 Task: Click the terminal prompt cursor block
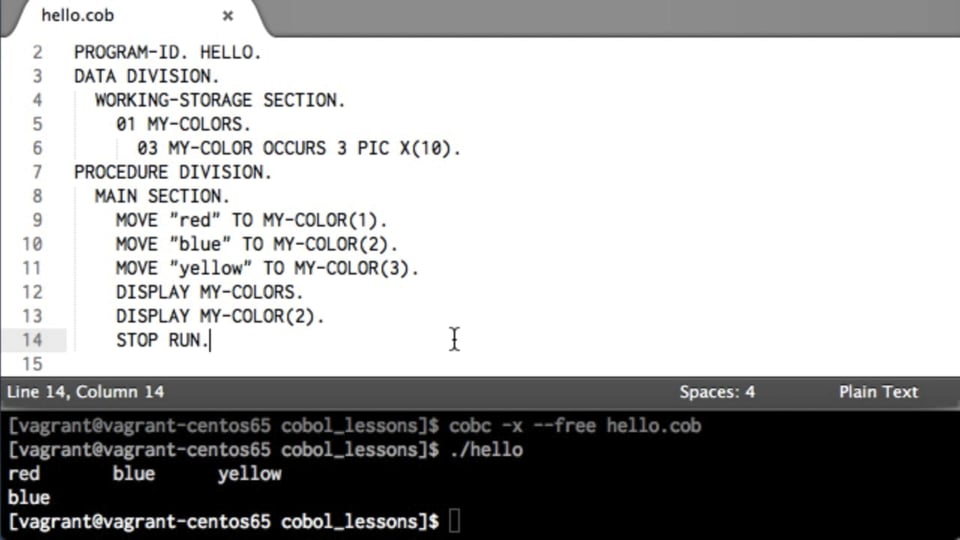[x=454, y=522]
